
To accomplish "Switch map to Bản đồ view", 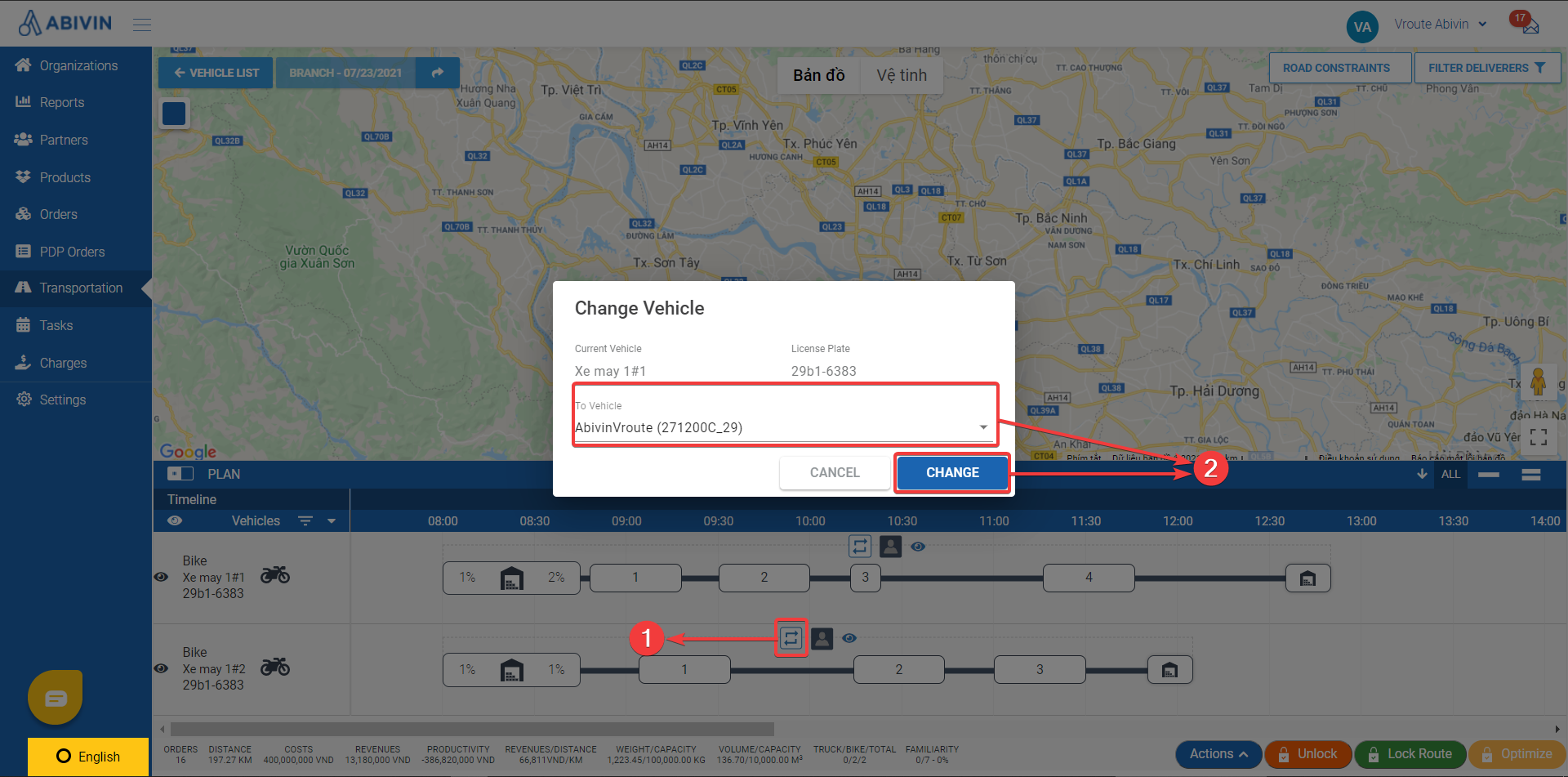I will (818, 75).
